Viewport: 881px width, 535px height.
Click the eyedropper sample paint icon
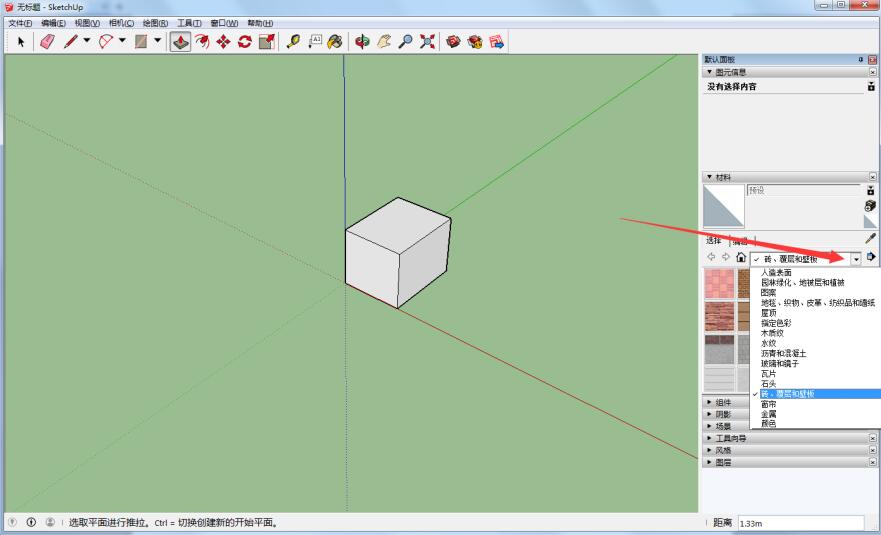tap(870, 239)
